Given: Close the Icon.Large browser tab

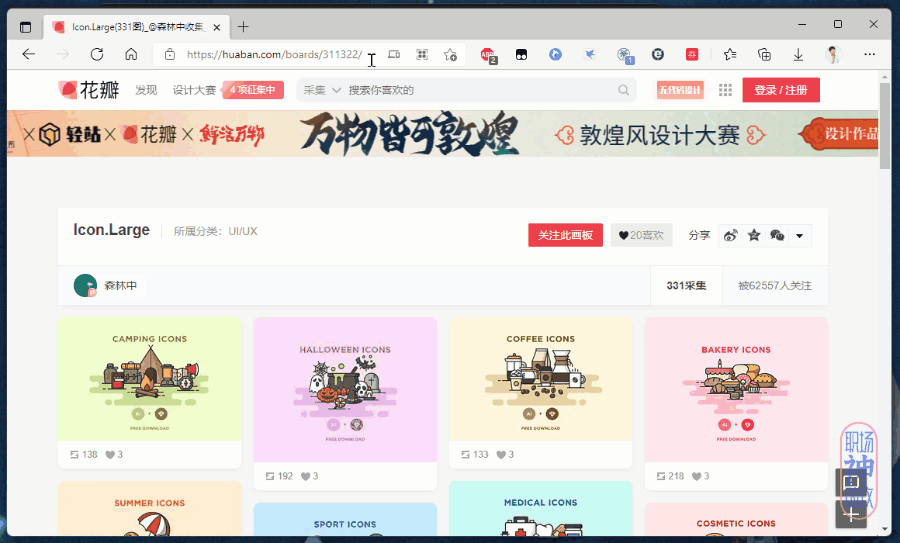Looking at the screenshot, I should (217, 27).
